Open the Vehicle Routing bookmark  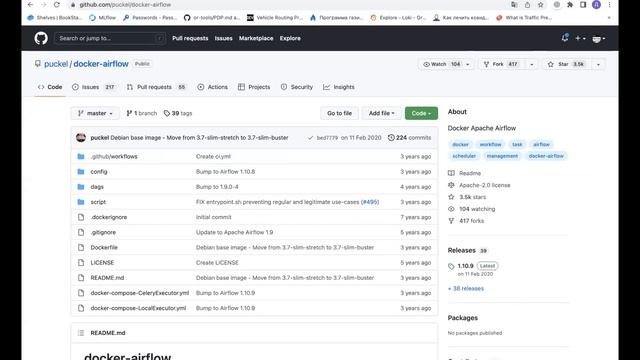click(275, 18)
